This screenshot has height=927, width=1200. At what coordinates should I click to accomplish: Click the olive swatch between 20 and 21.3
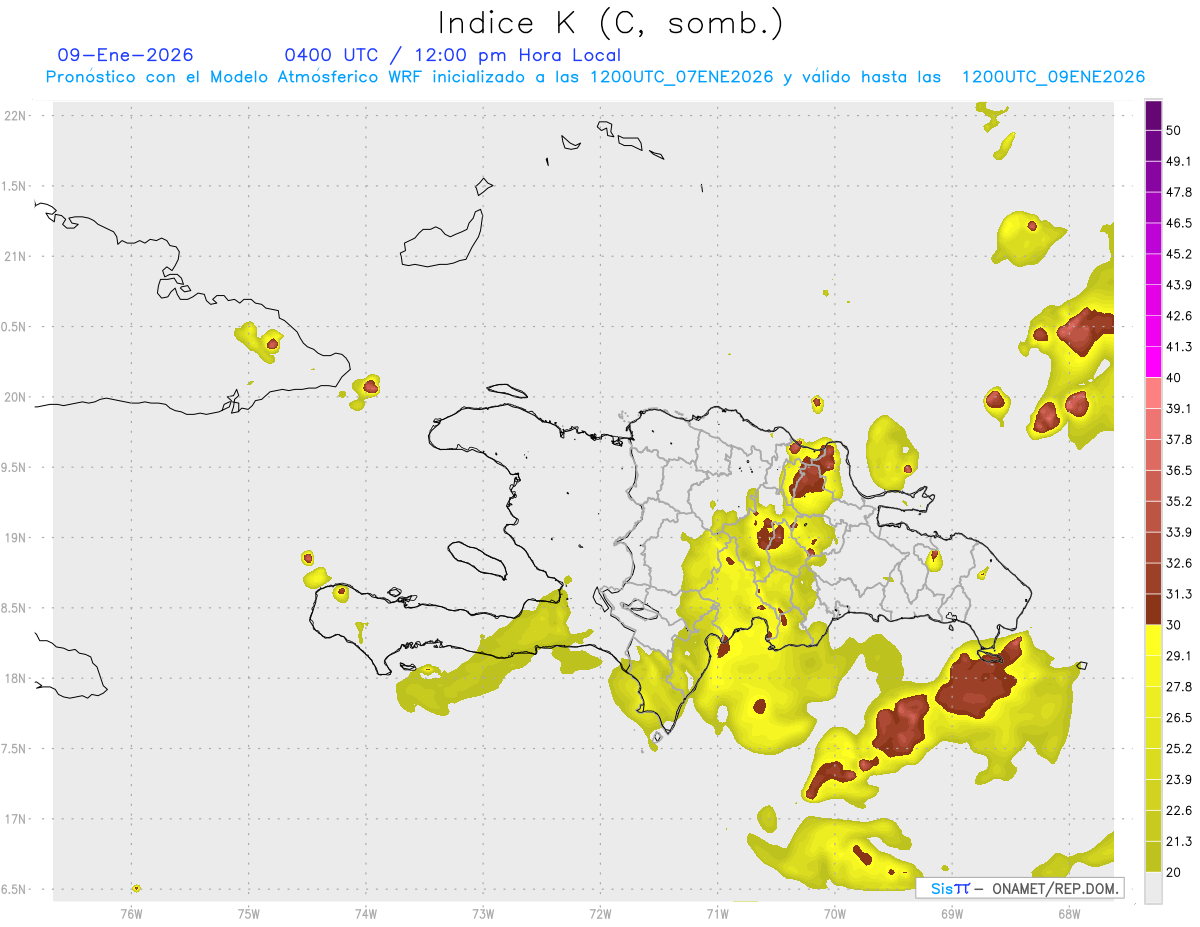point(1153,857)
